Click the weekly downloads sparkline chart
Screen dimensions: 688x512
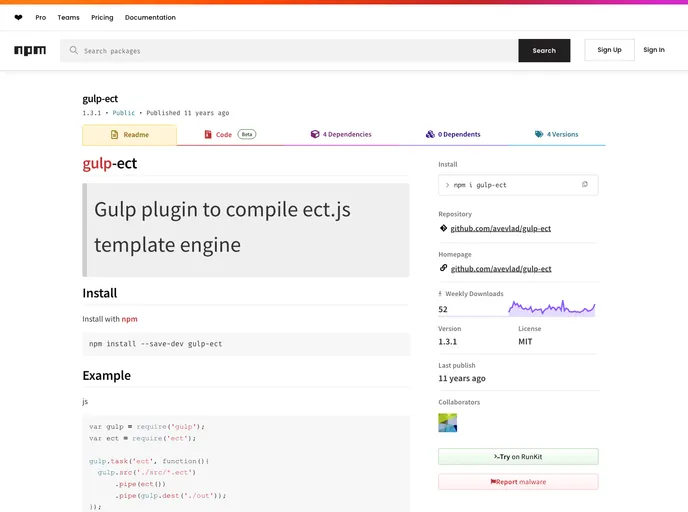552,308
